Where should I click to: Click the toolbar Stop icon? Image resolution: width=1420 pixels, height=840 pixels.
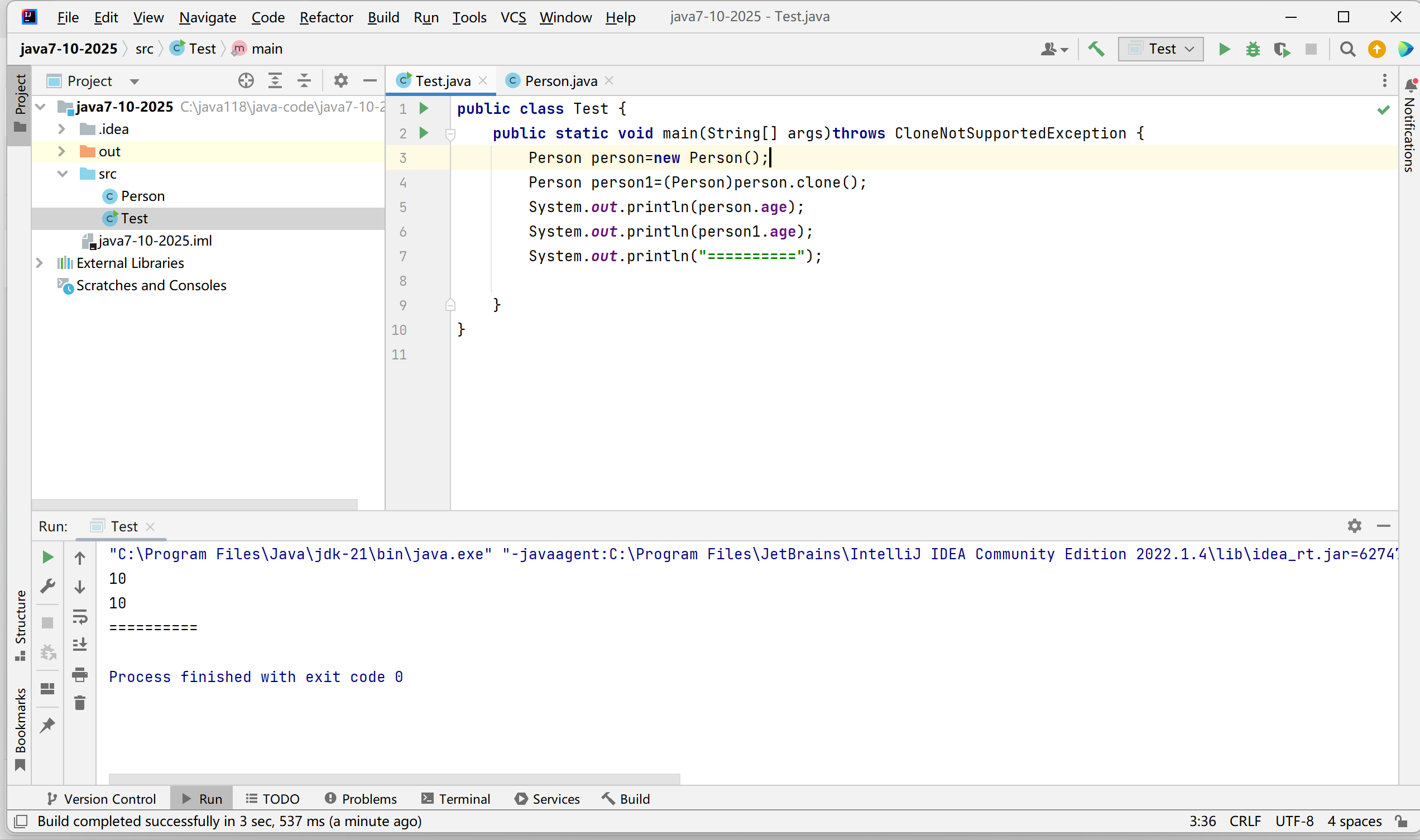click(1311, 49)
